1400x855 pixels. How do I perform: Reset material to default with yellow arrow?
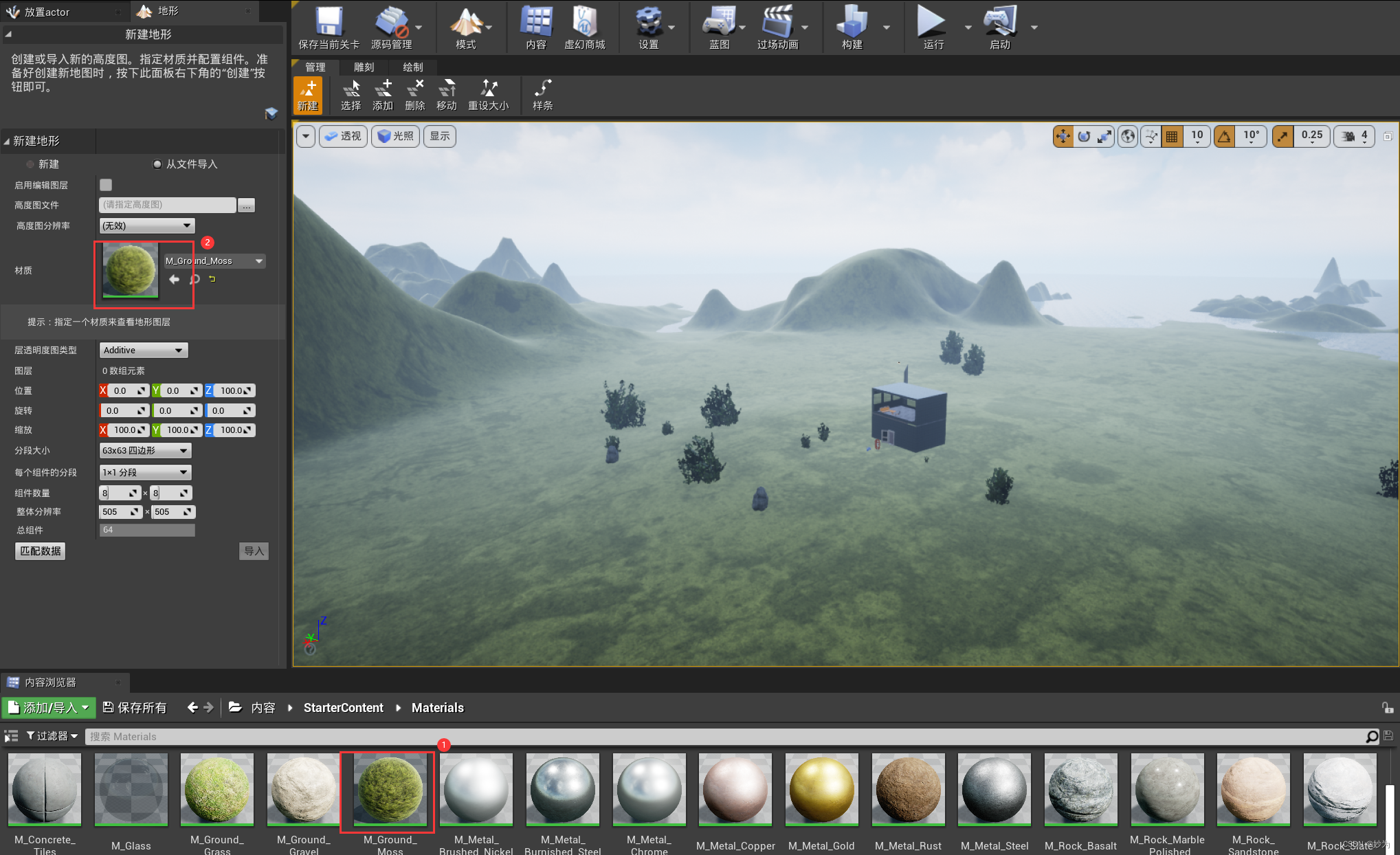point(212,279)
